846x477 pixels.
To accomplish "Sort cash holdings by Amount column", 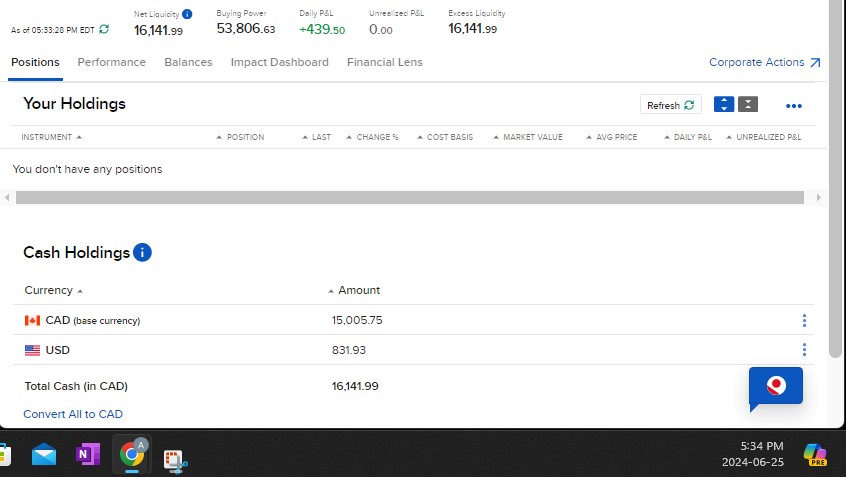I will tap(358, 290).
